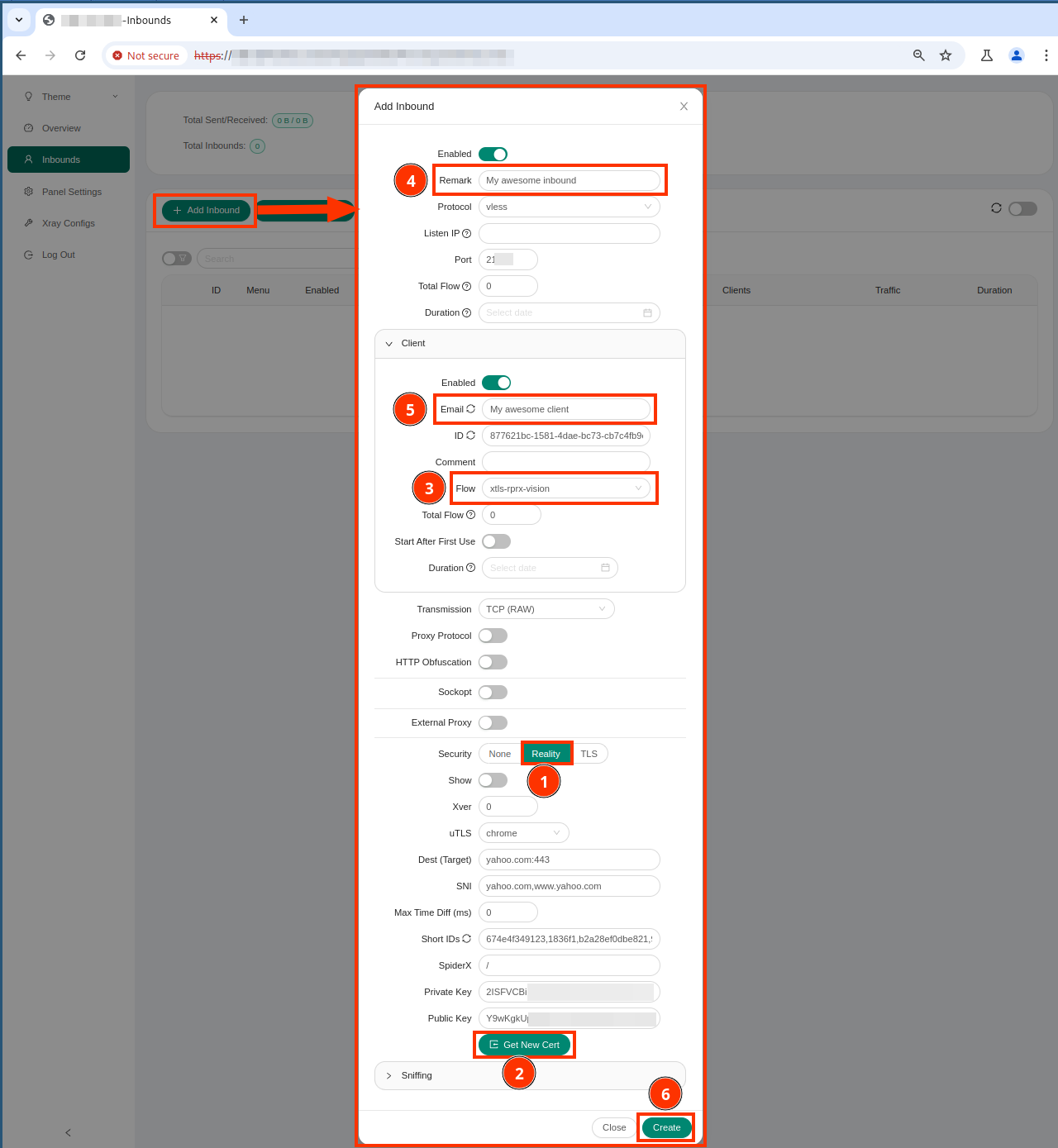Select Reality security option
Viewport: 1058px width, 1148px height.
click(546, 754)
